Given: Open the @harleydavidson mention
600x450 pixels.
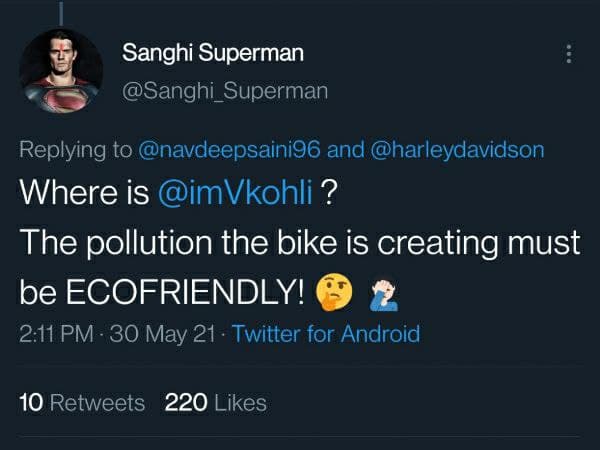Looking at the screenshot, I should point(457,150).
